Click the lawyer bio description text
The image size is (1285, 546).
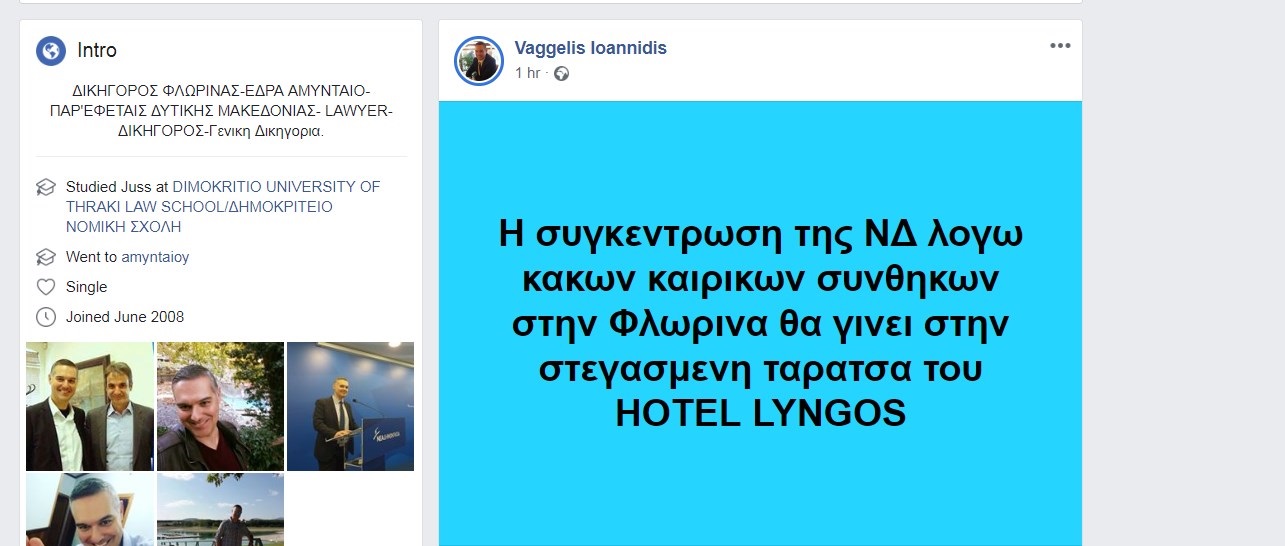221,110
